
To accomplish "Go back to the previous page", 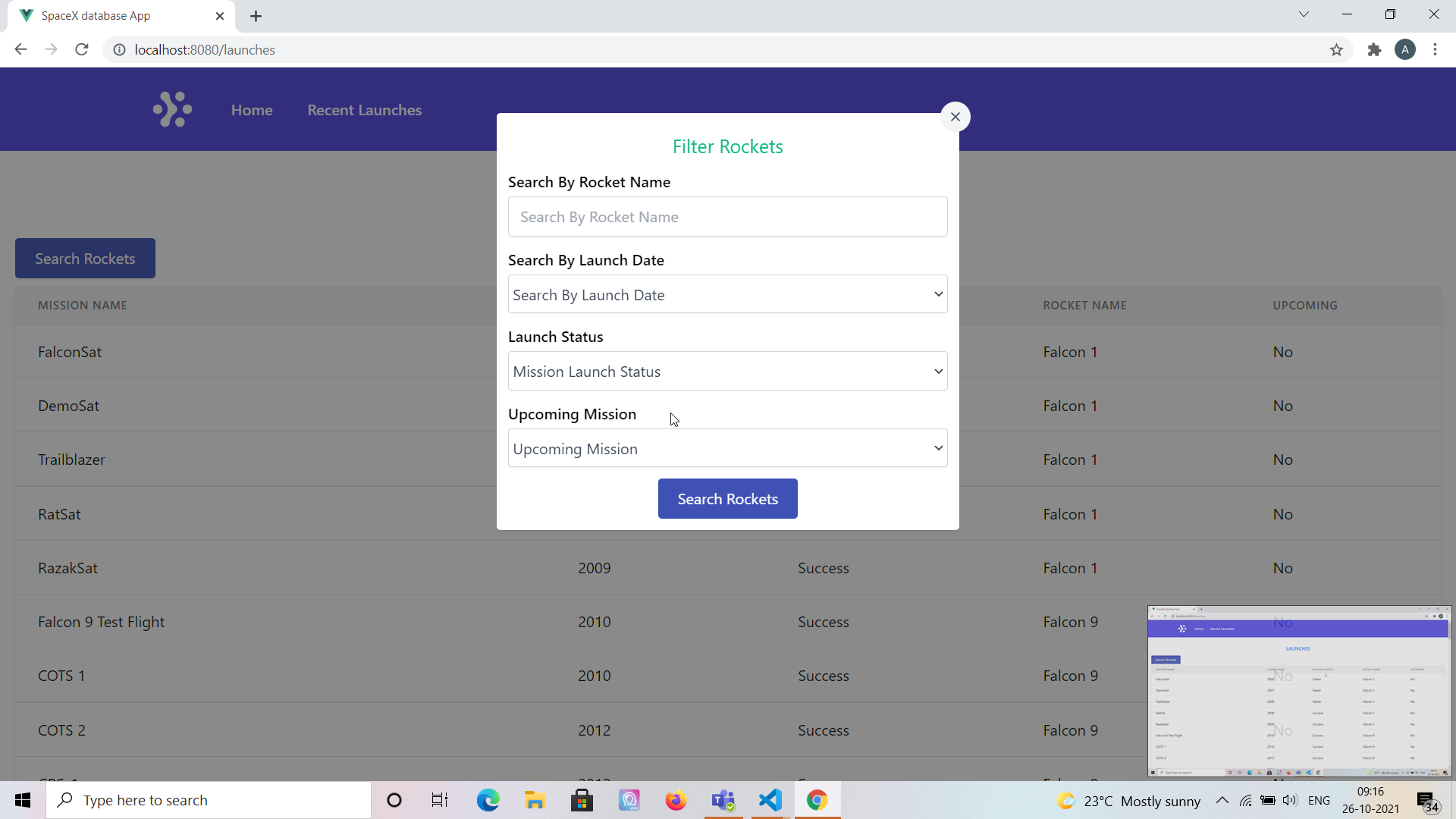I will (20, 50).
